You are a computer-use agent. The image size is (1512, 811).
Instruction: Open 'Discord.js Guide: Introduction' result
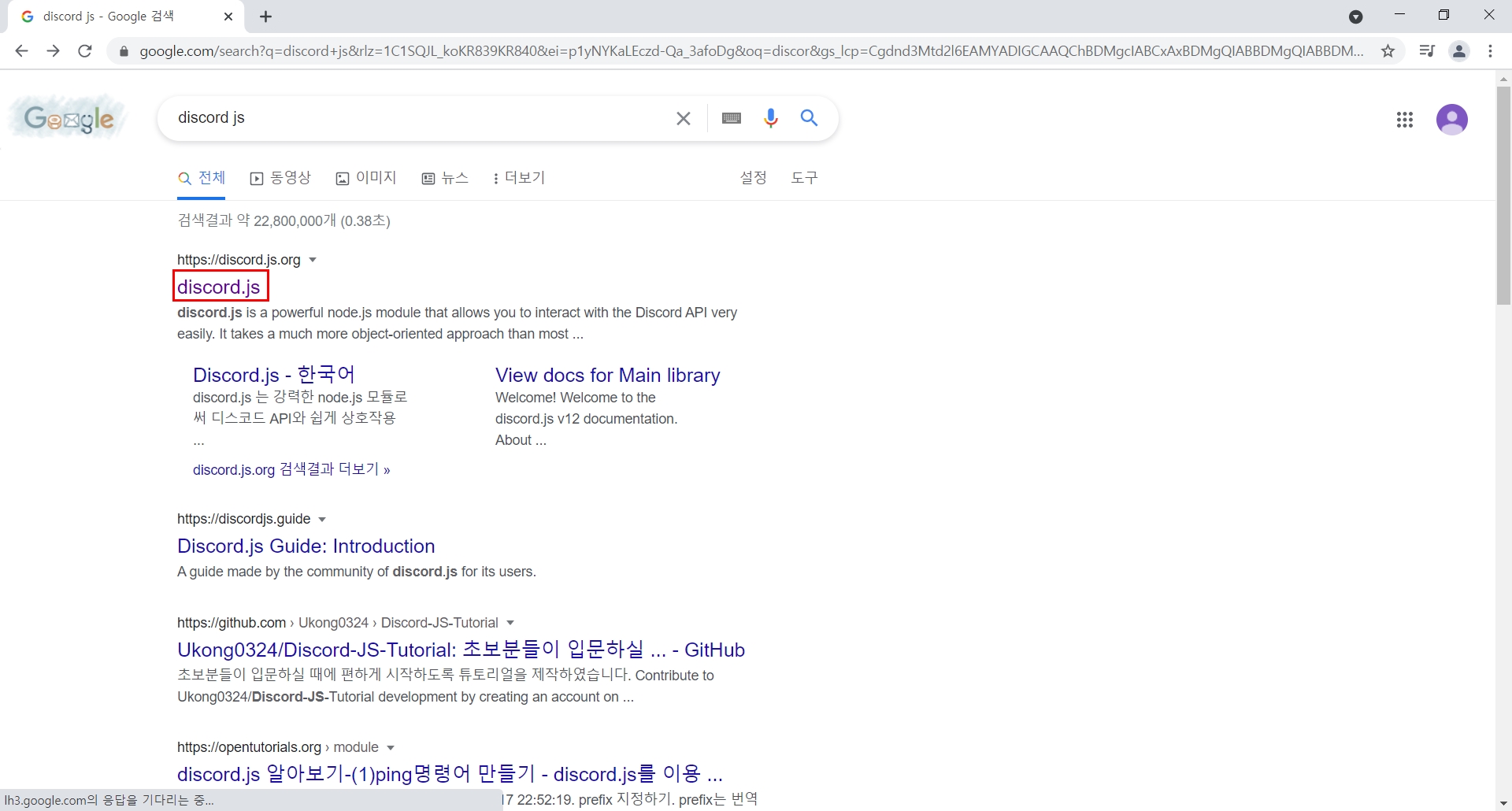coord(306,546)
